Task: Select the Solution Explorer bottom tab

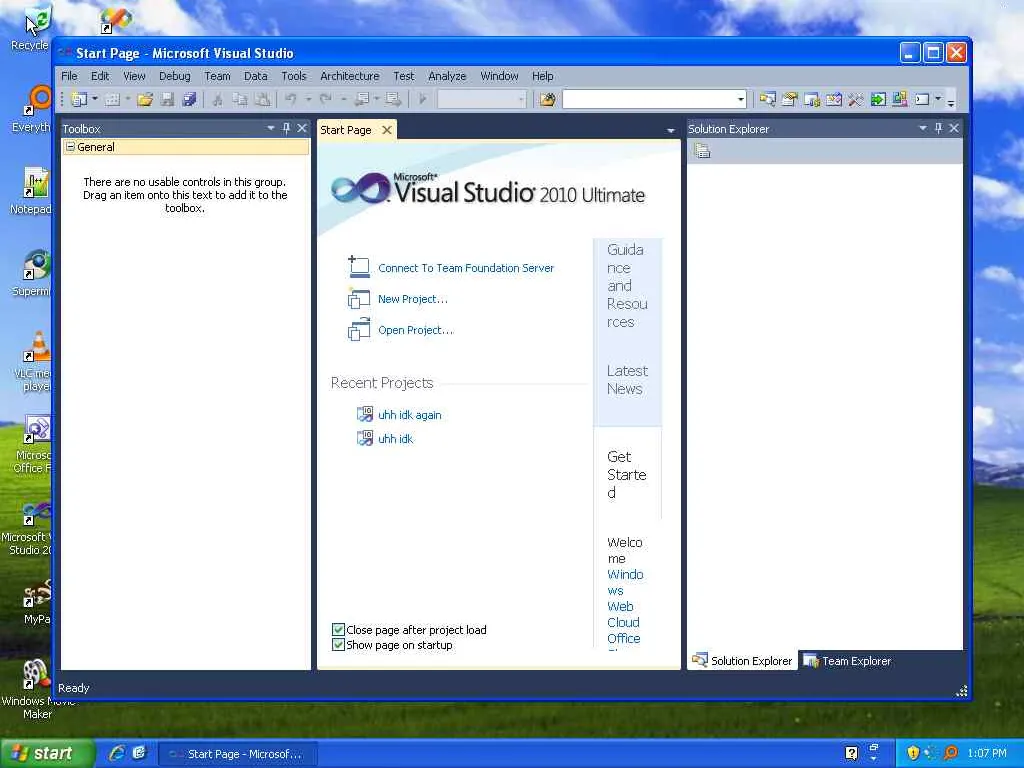Action: 743,661
